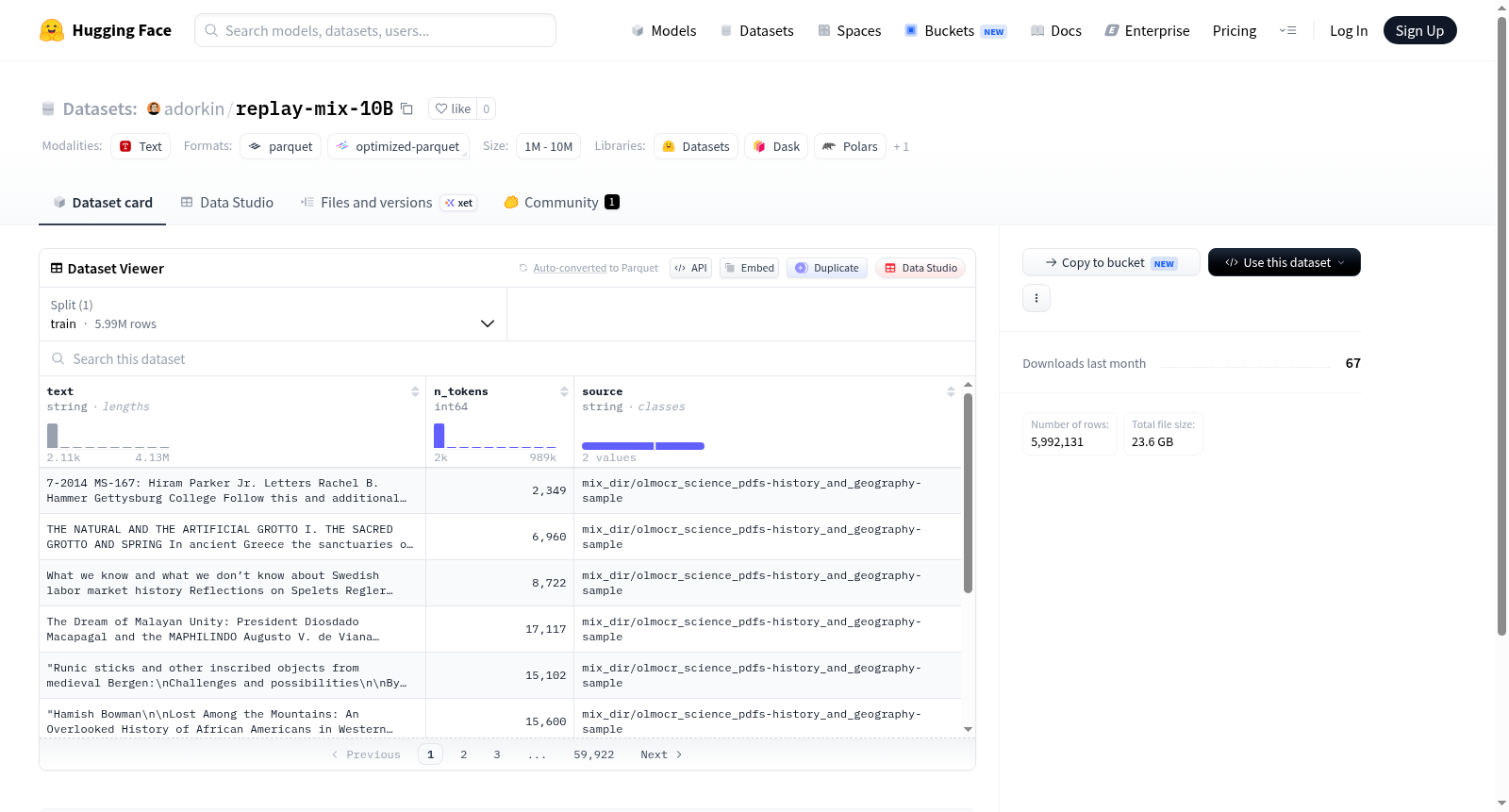Open the adorkin user profile link

(x=193, y=108)
